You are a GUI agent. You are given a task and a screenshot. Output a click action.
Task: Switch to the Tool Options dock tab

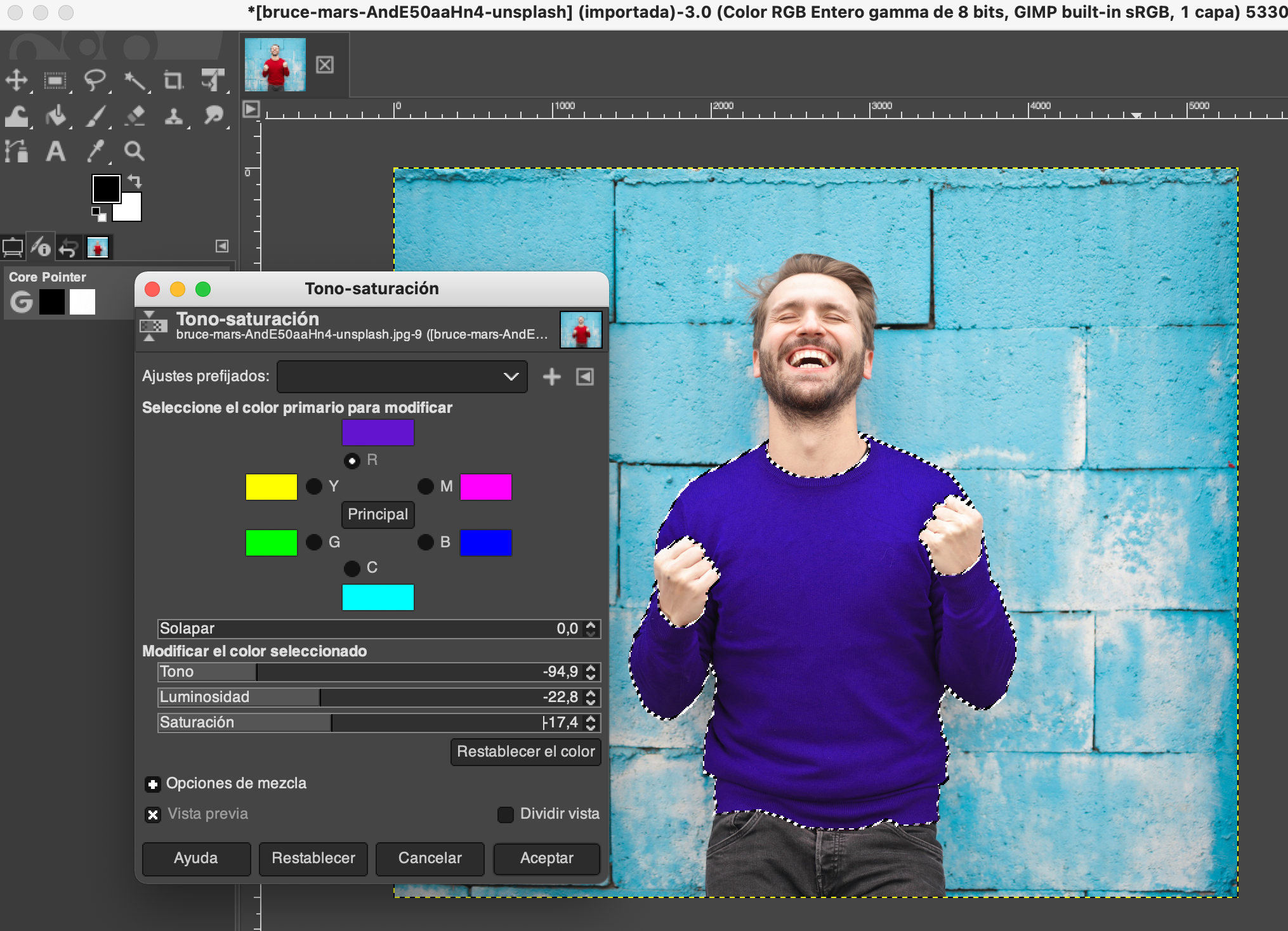pyautogui.click(x=13, y=247)
